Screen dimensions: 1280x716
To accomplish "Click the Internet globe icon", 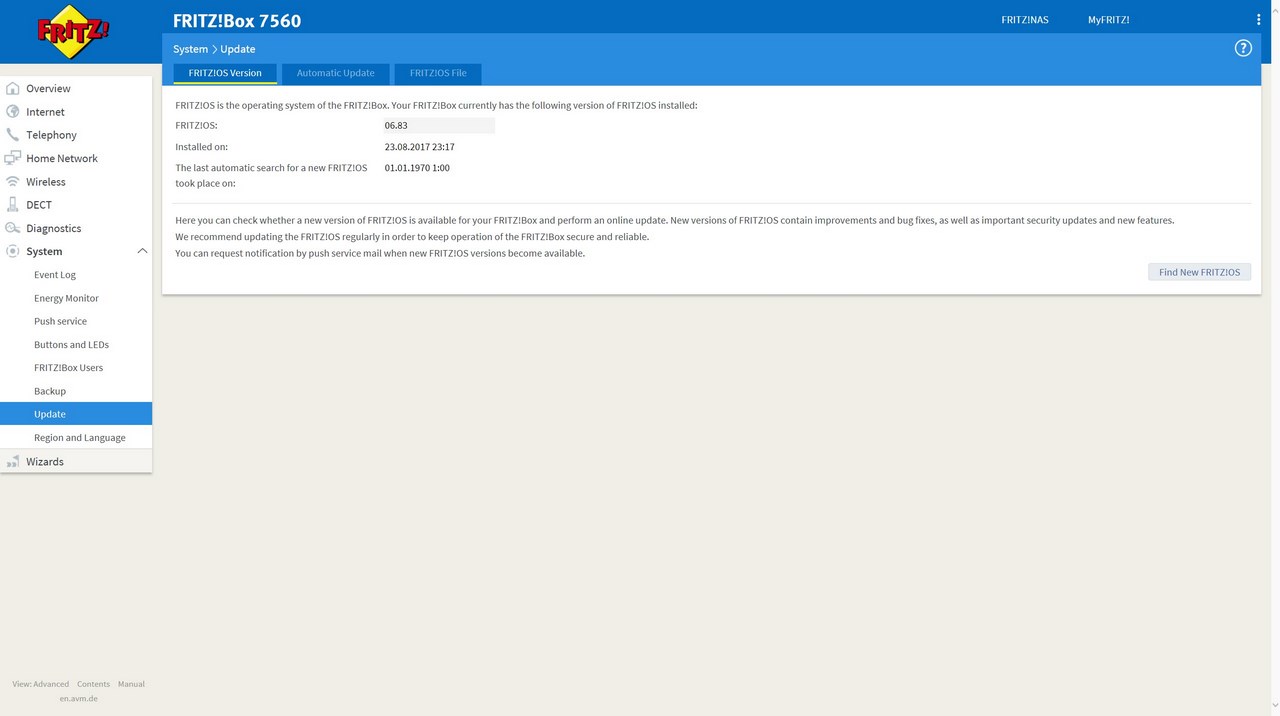I will click(13, 112).
